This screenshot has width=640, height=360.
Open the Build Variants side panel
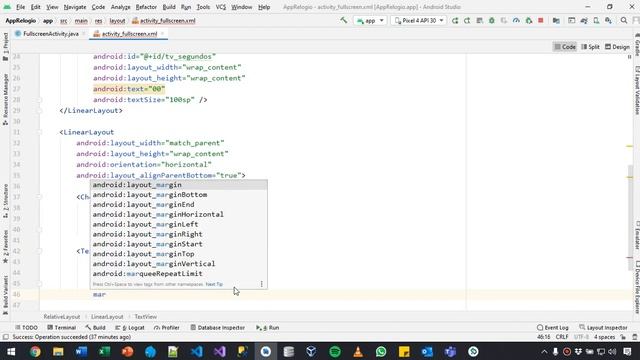pyautogui.click(x=5, y=295)
